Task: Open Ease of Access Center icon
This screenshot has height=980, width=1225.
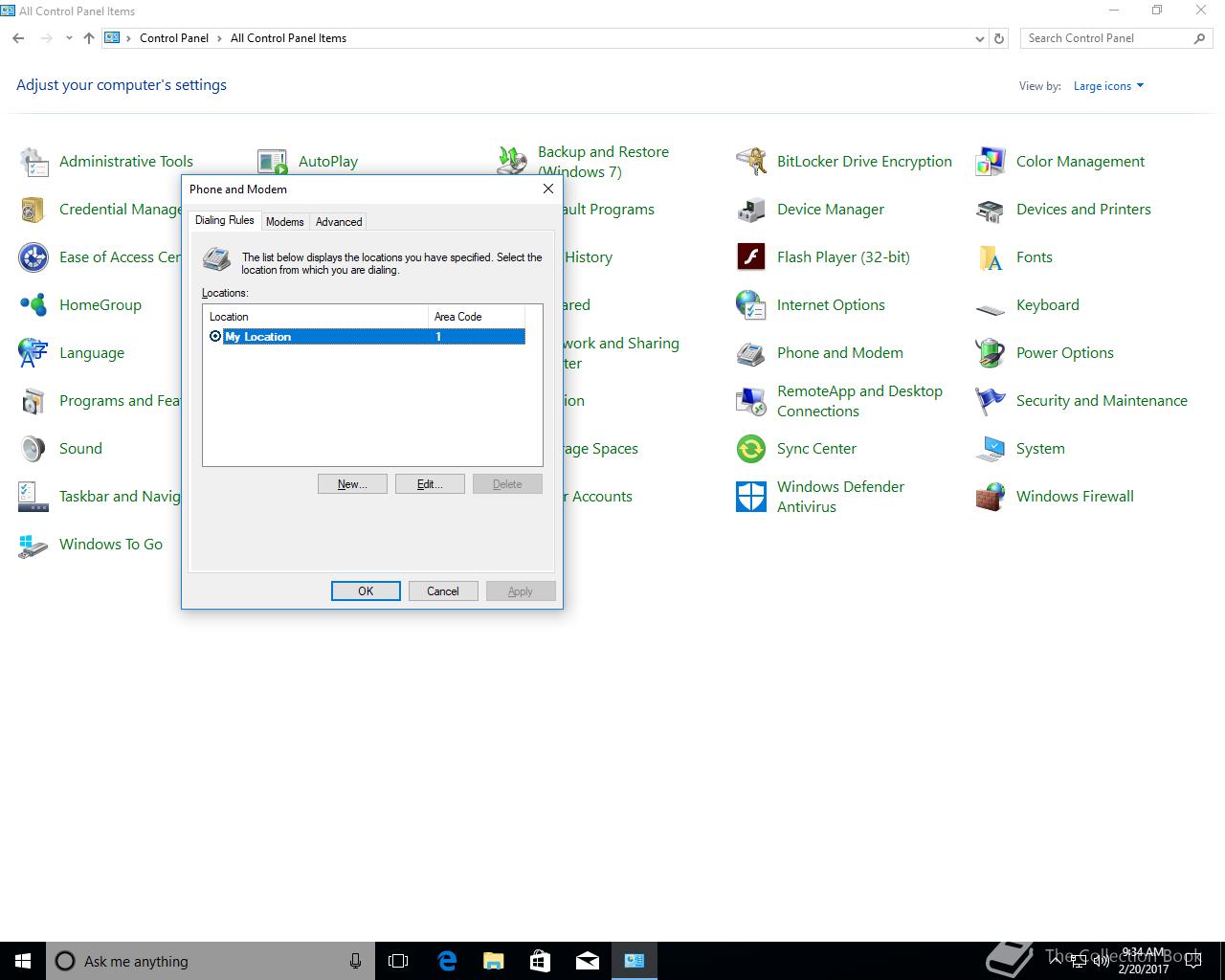Action: (x=33, y=257)
